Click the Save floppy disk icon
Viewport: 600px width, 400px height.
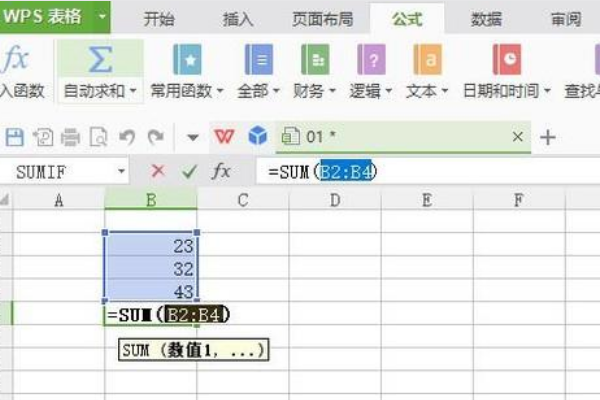[x=15, y=137]
